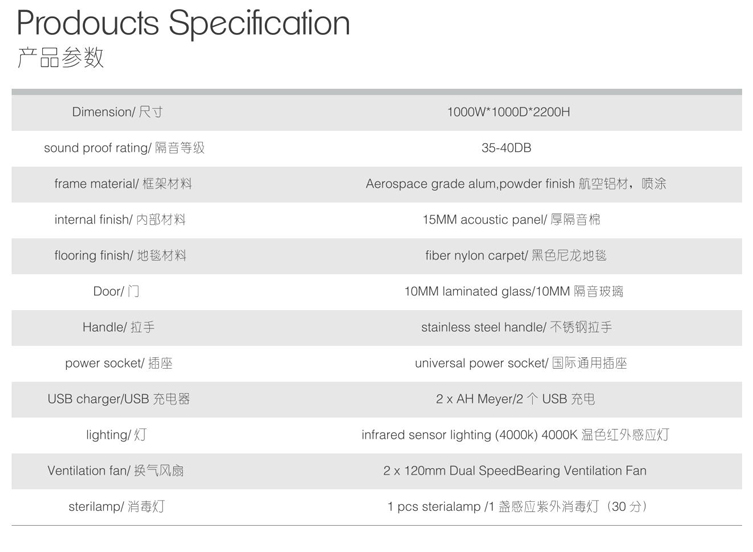Viewport: 753px width, 552px height.
Task: Click the 1000W*1000D*2200H dimension value
Action: (509, 112)
